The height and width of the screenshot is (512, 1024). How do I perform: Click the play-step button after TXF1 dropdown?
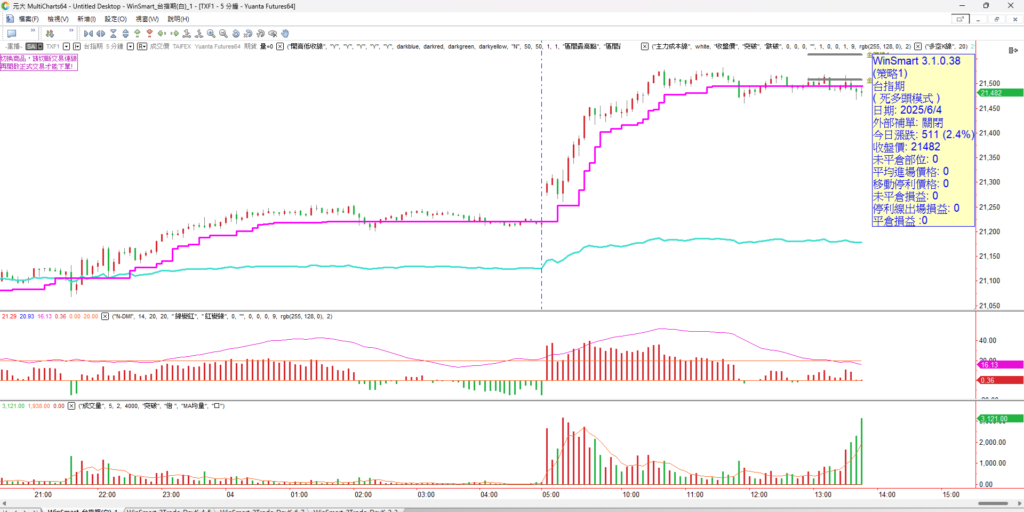click(77, 46)
